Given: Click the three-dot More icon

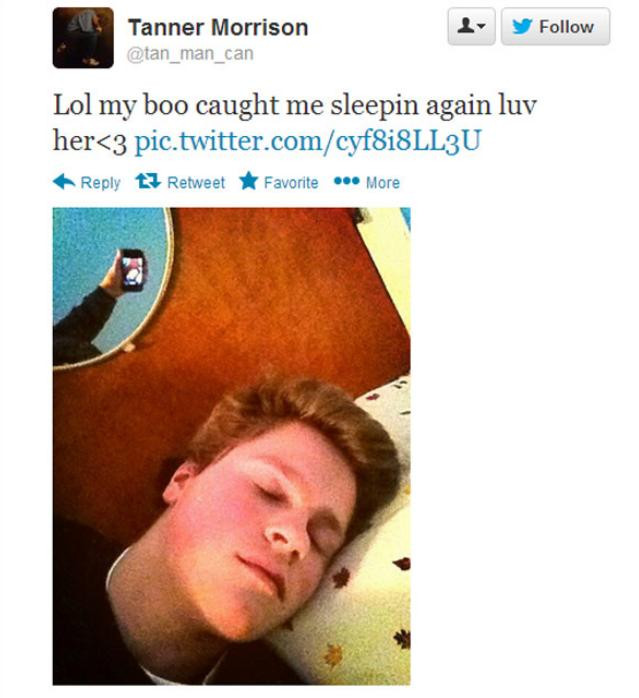Looking at the screenshot, I should (346, 181).
